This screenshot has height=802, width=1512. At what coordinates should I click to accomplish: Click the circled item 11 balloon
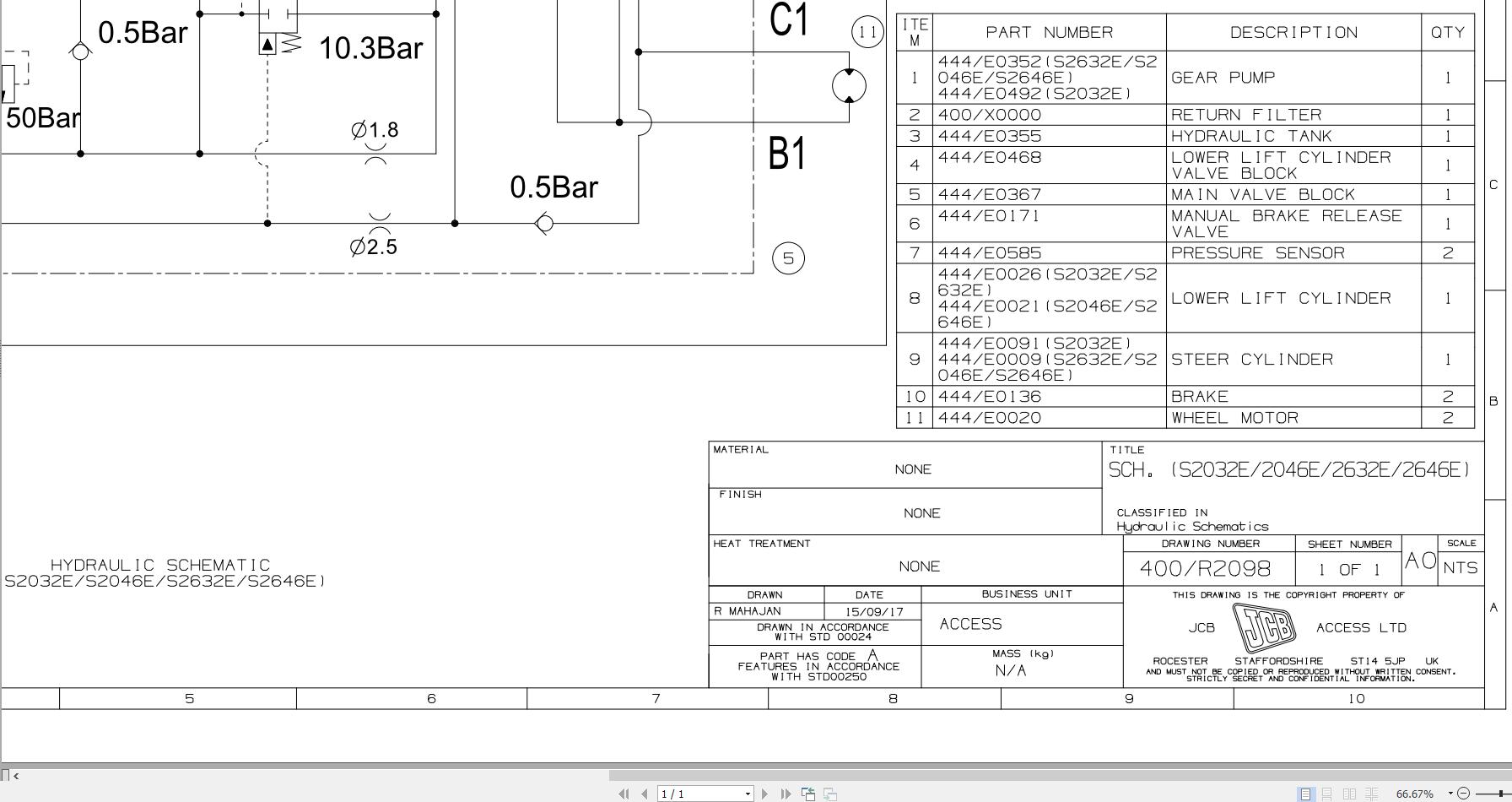pos(867,32)
